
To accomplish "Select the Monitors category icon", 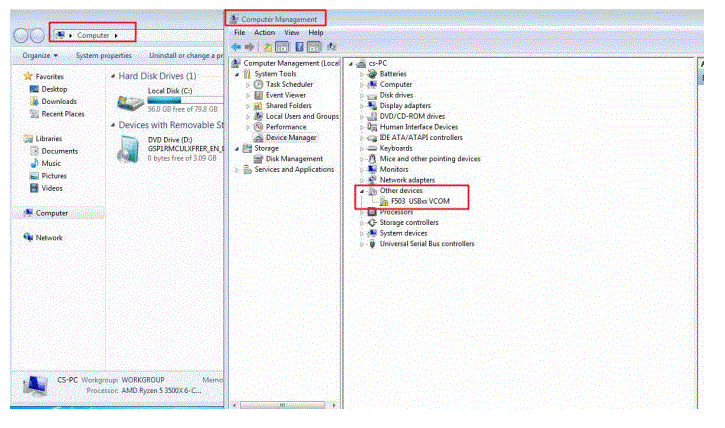I will [372, 170].
